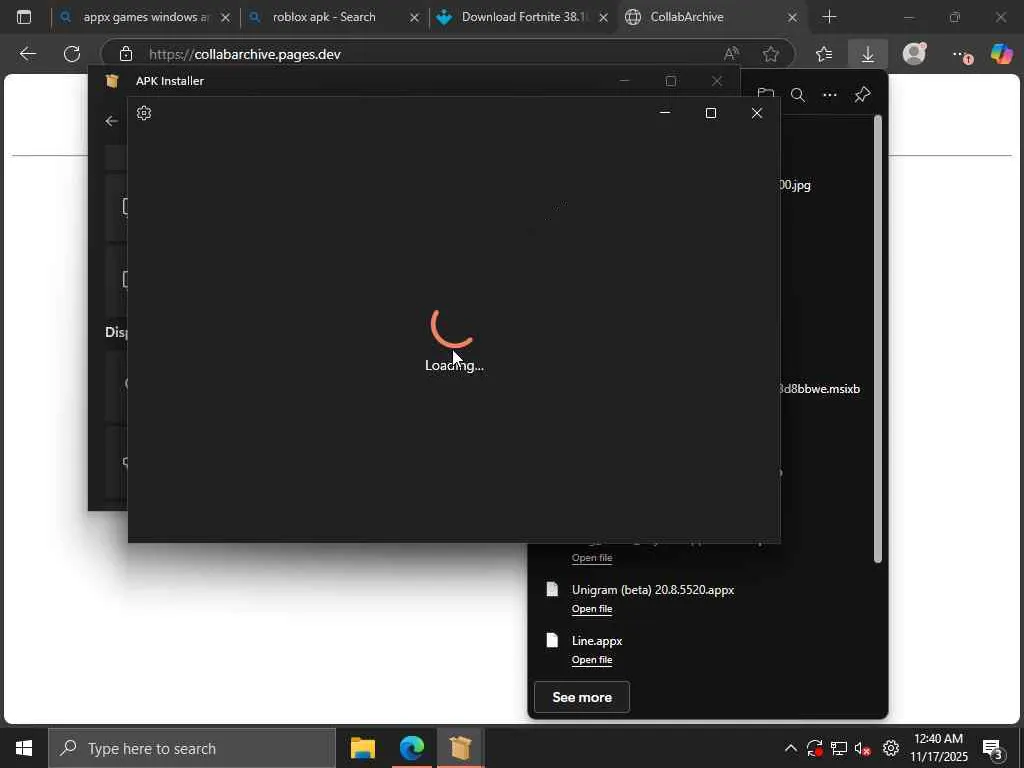This screenshot has width=1024, height=768.
Task: Open the network tray icon
Action: [839, 748]
